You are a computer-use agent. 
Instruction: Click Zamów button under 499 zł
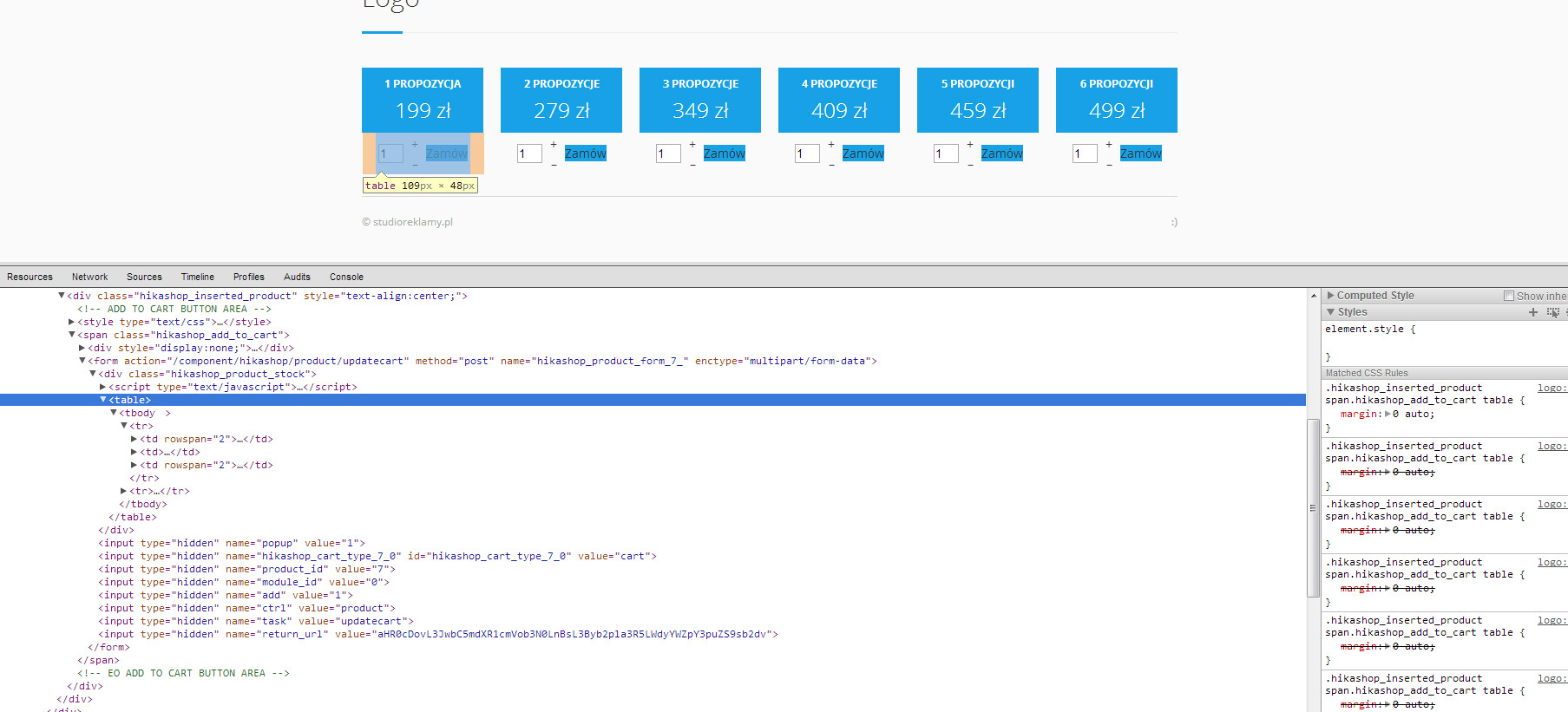pos(1140,154)
